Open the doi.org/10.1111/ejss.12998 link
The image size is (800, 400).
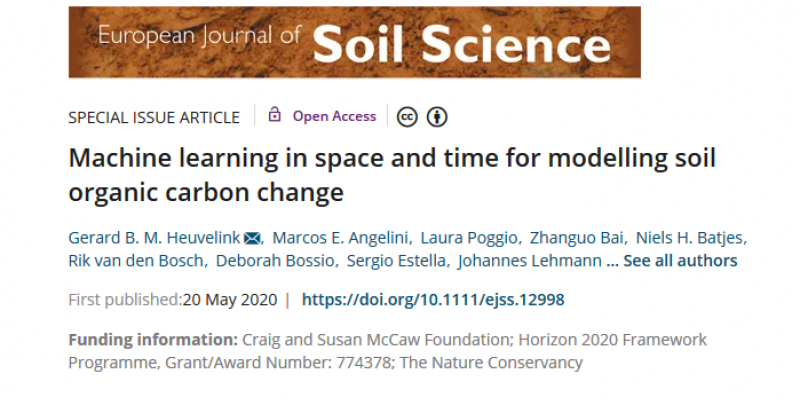click(435, 299)
